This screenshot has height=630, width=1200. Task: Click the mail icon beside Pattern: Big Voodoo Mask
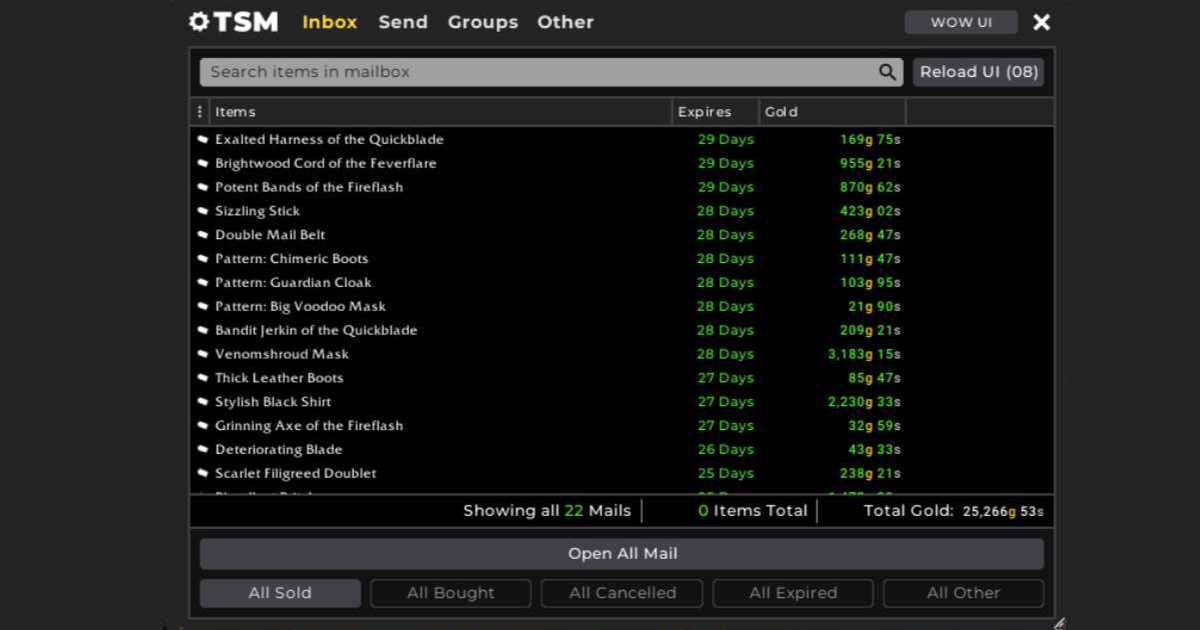[x=202, y=306]
